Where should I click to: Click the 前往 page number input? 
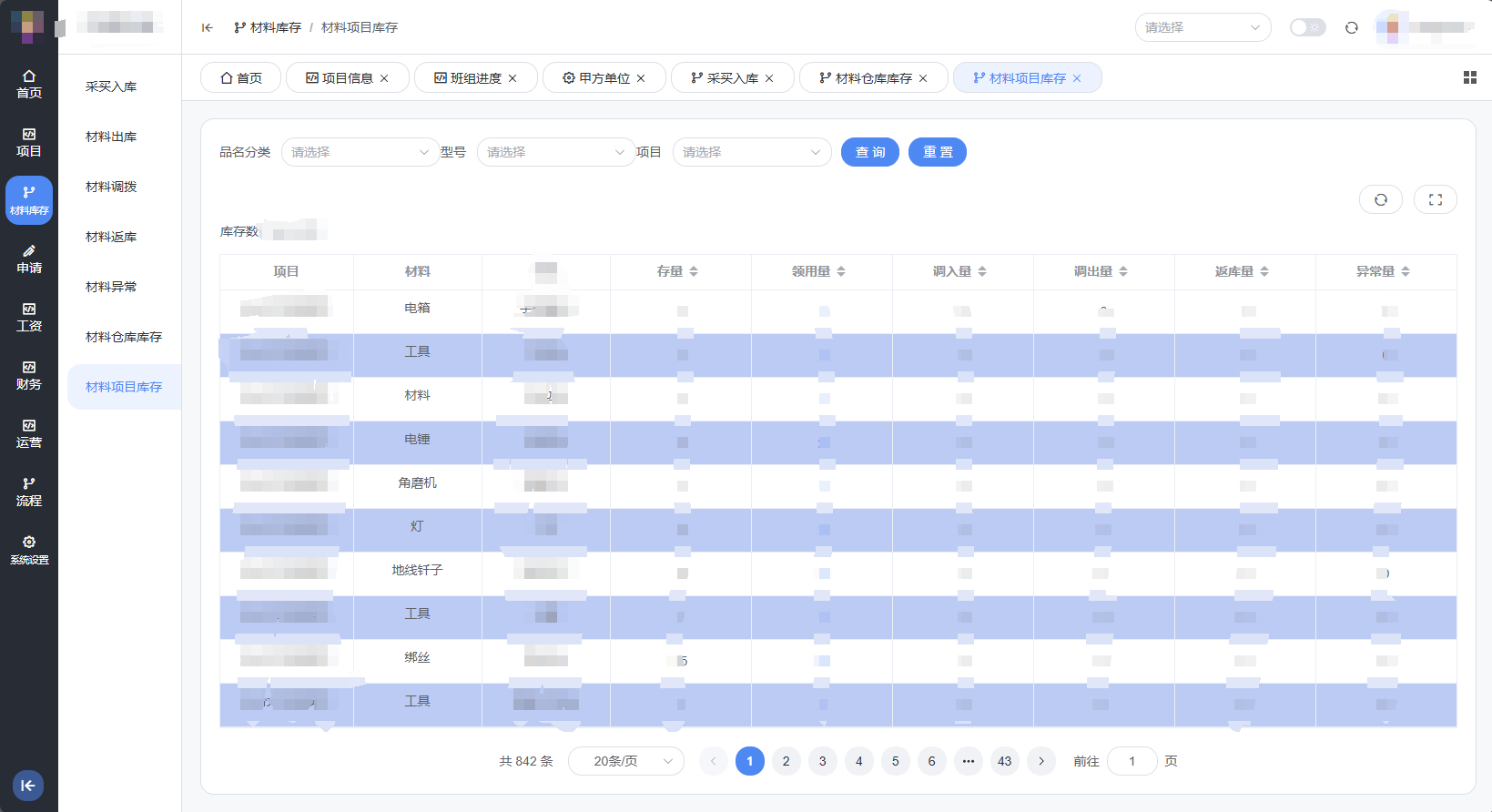coord(1132,761)
